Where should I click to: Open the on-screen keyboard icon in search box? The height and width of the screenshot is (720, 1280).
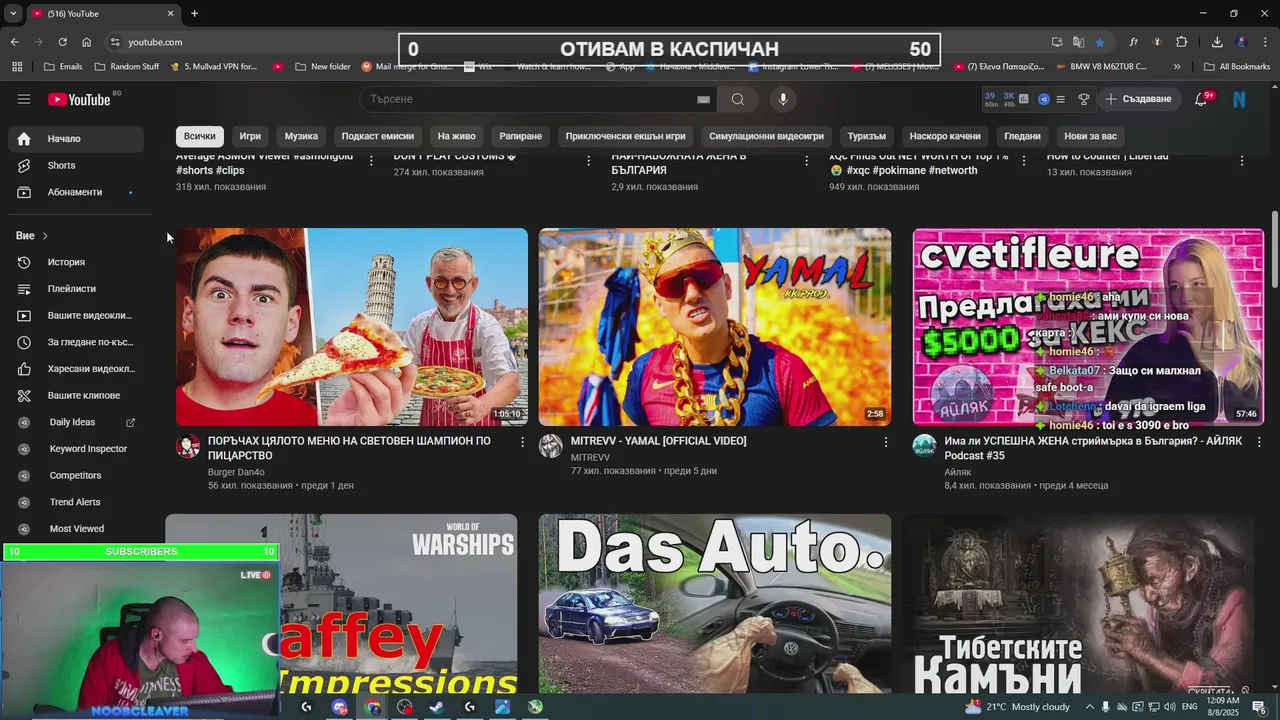coord(703,99)
